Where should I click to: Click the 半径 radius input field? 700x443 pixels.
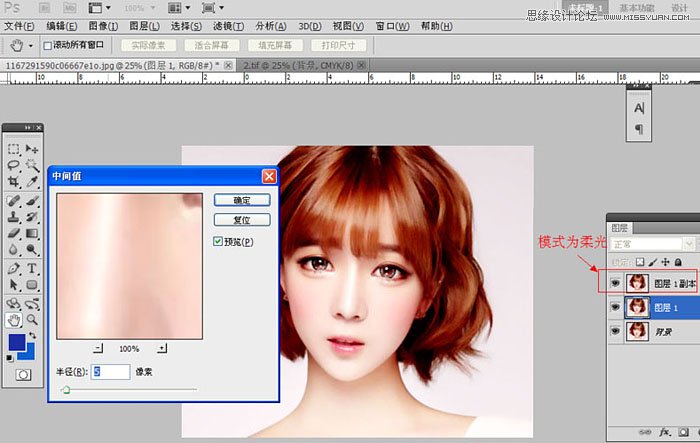pos(110,371)
